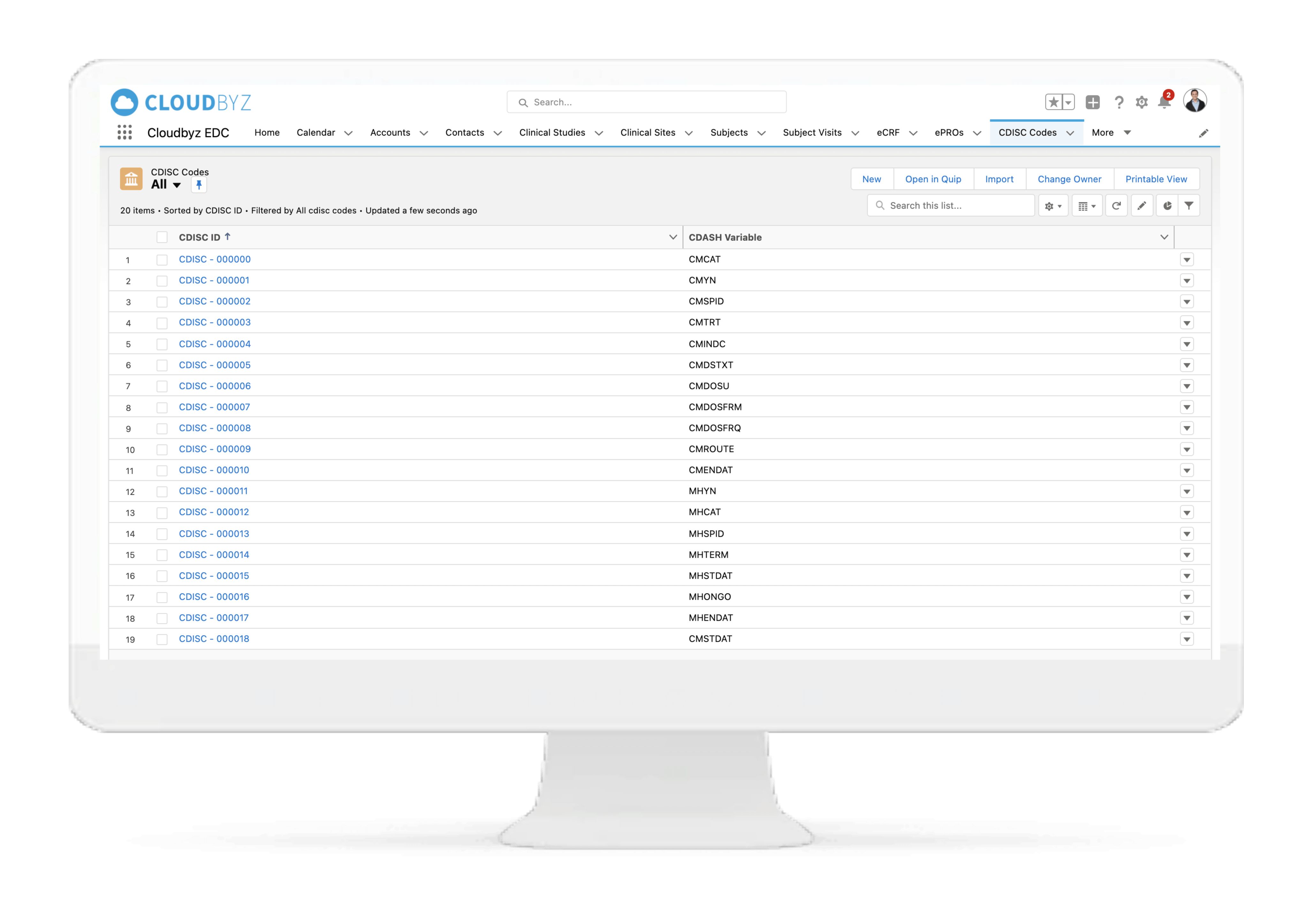The width and height of the screenshot is (1316, 911).
Task: Open list view controls gear dropdown
Action: (1053, 206)
